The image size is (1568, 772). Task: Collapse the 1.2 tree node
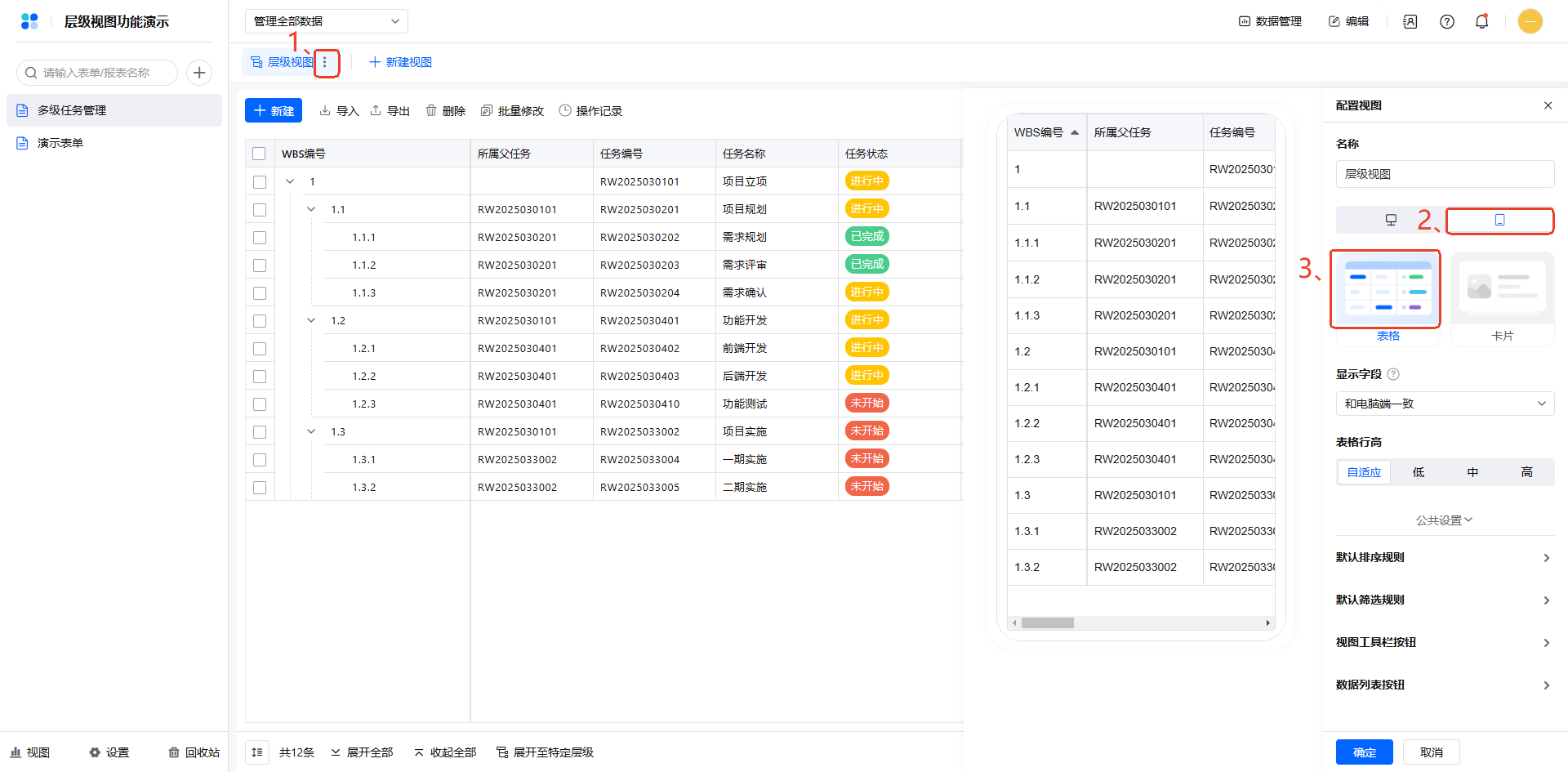pyautogui.click(x=311, y=321)
